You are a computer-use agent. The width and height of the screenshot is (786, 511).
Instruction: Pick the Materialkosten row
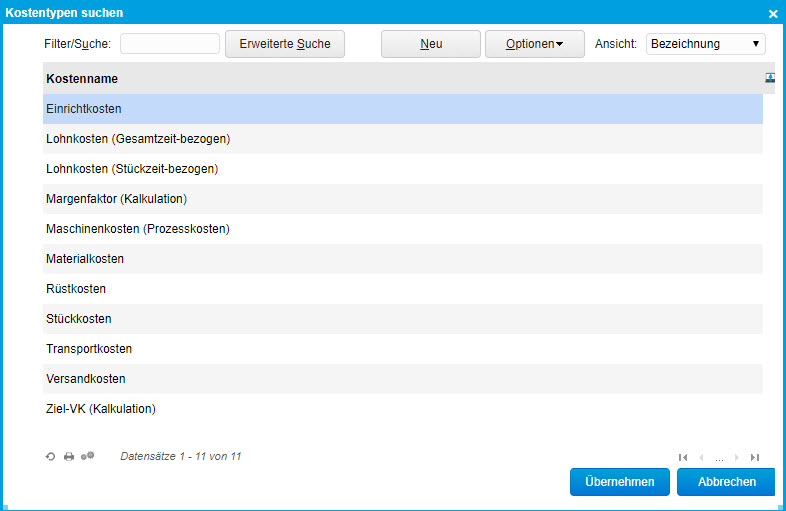[x=403, y=259]
